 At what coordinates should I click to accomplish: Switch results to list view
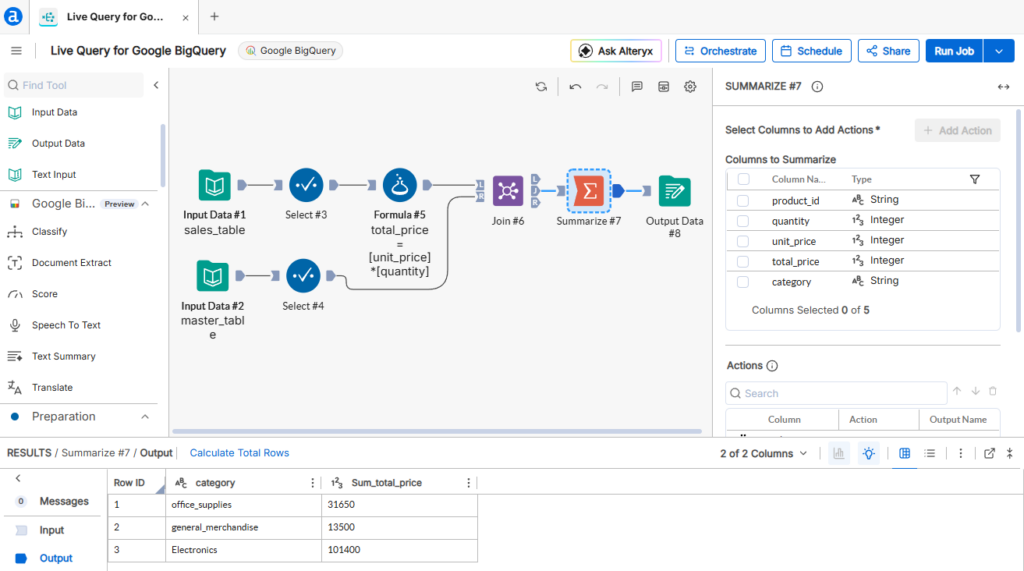click(x=929, y=453)
